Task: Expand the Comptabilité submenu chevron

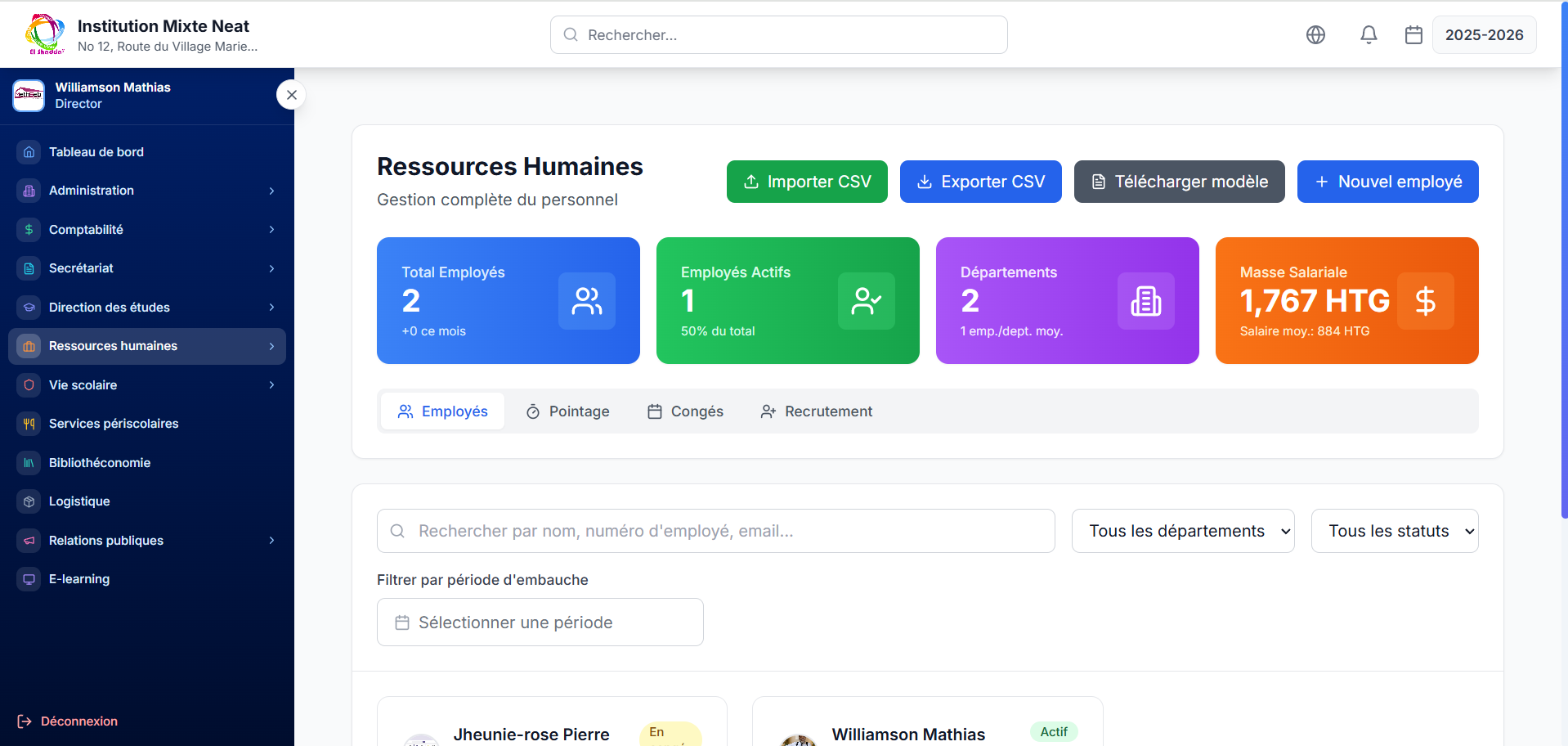Action: coord(271,230)
